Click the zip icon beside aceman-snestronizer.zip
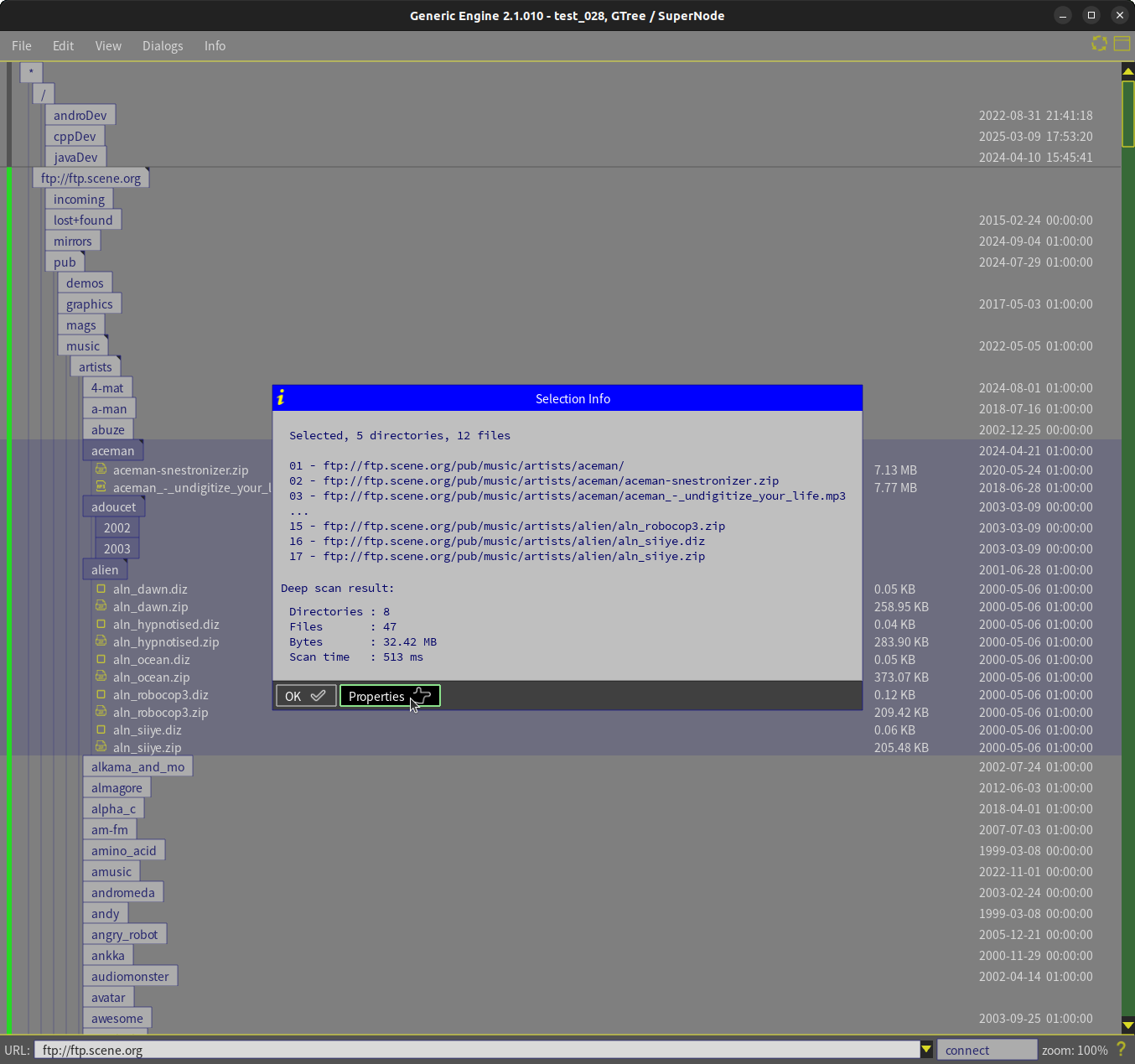This screenshot has width=1135, height=1064. pos(101,470)
